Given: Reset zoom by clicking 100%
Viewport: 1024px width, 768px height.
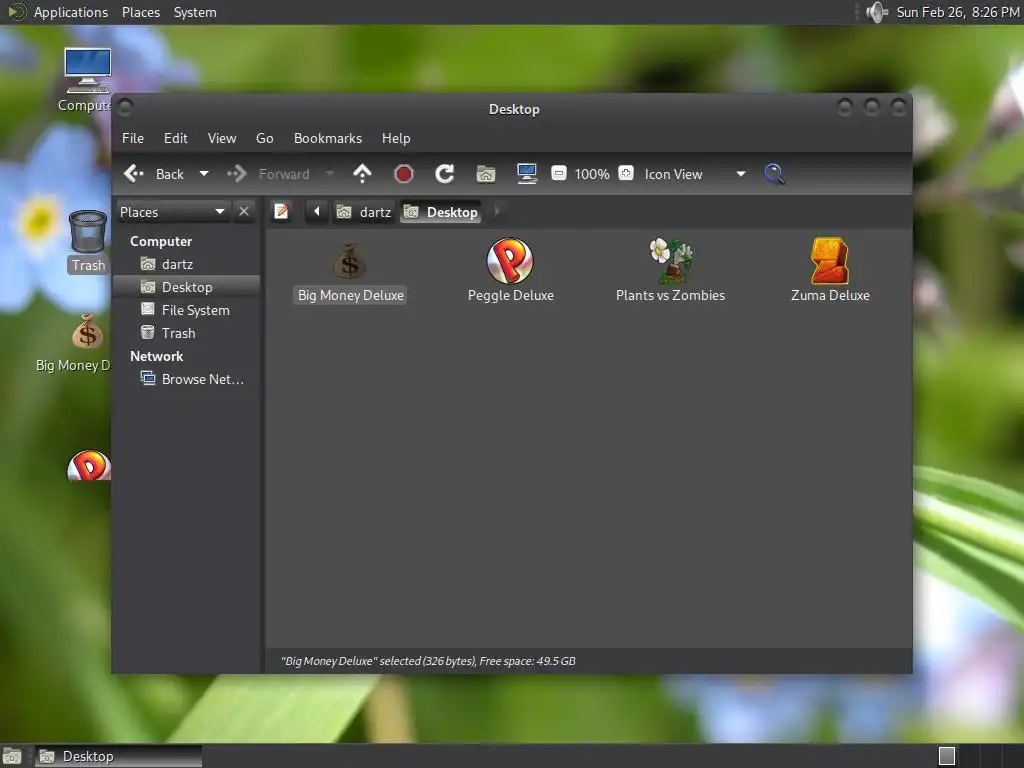Looking at the screenshot, I should coord(592,174).
